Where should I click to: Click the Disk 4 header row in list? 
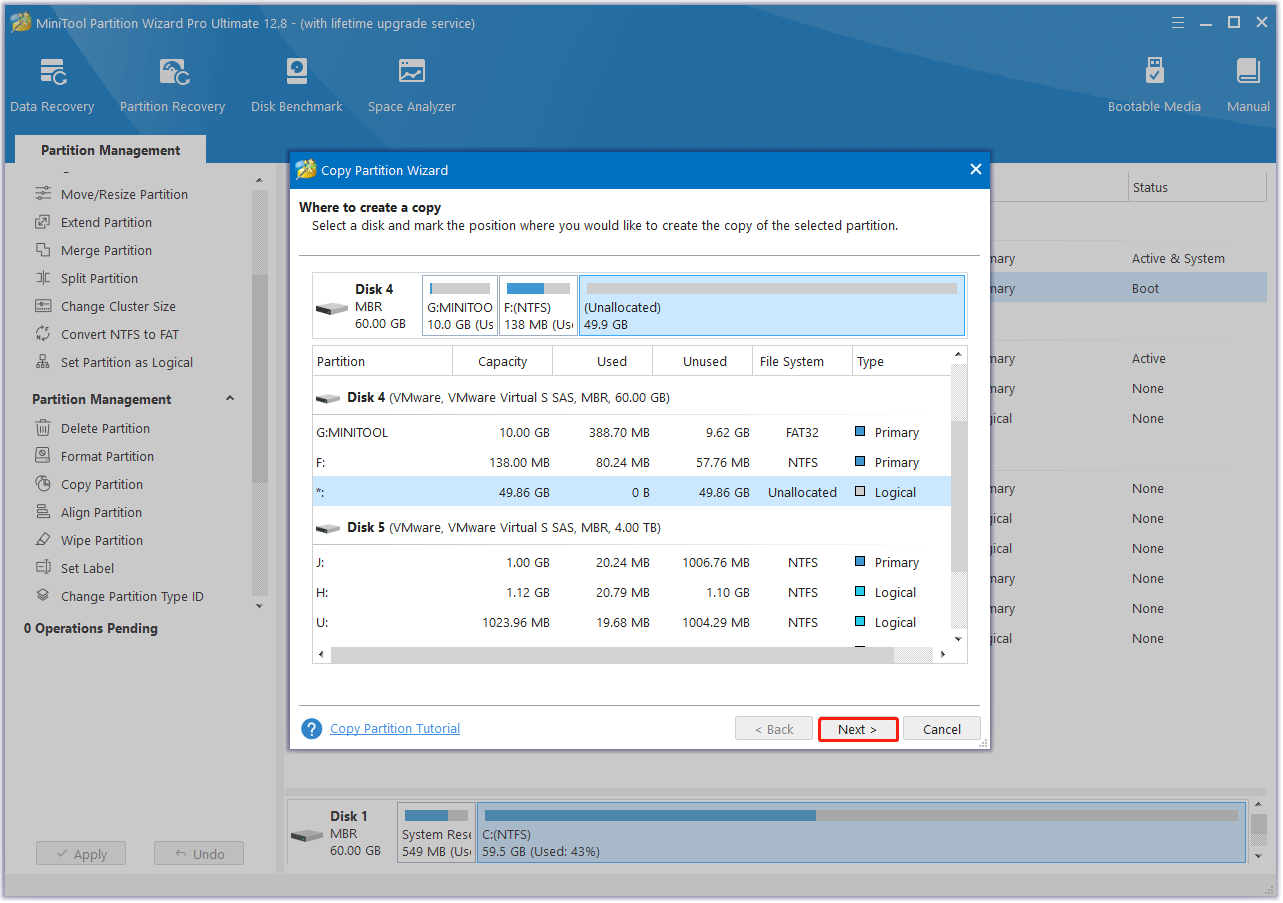632,397
